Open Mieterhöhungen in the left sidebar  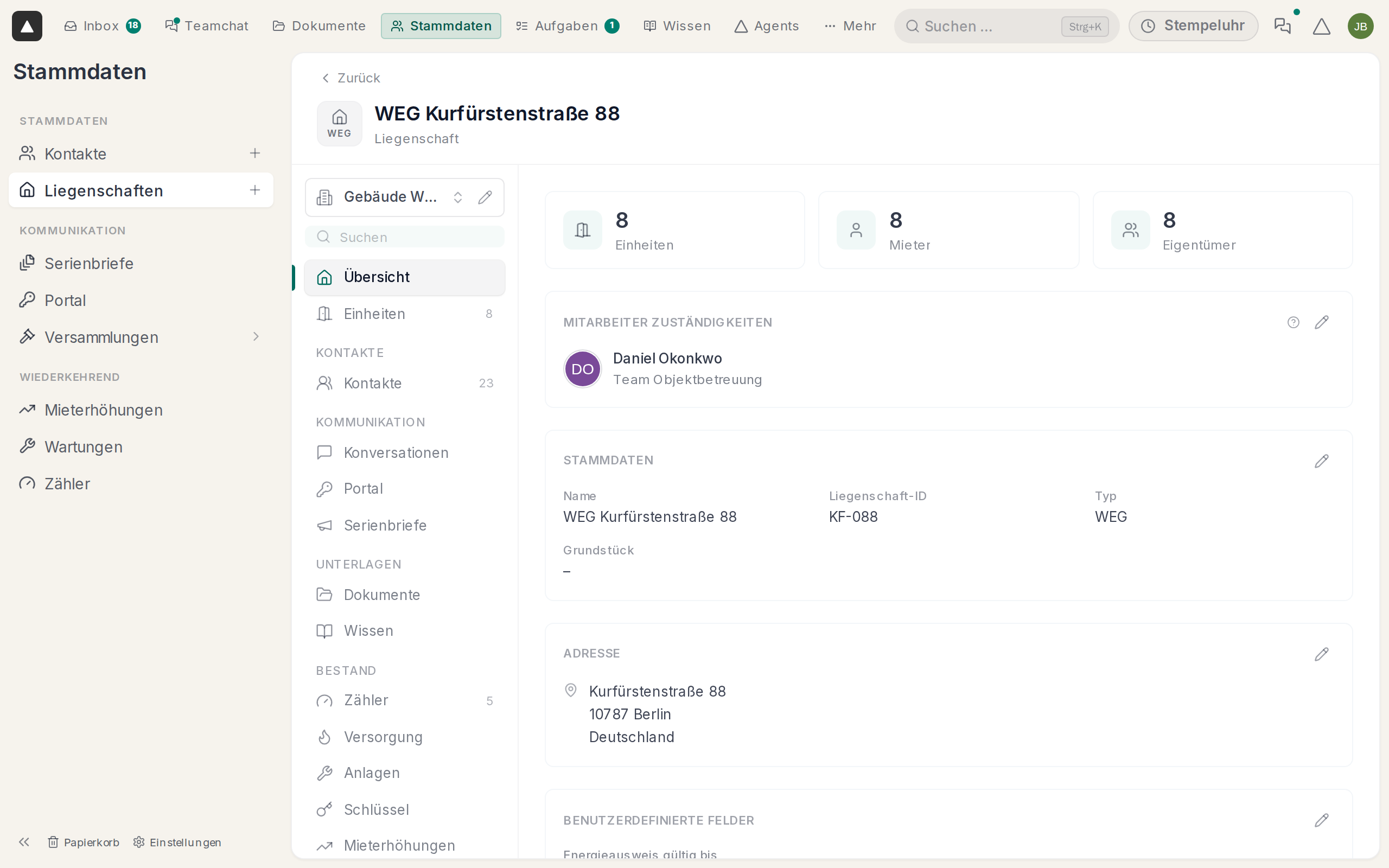point(141,410)
